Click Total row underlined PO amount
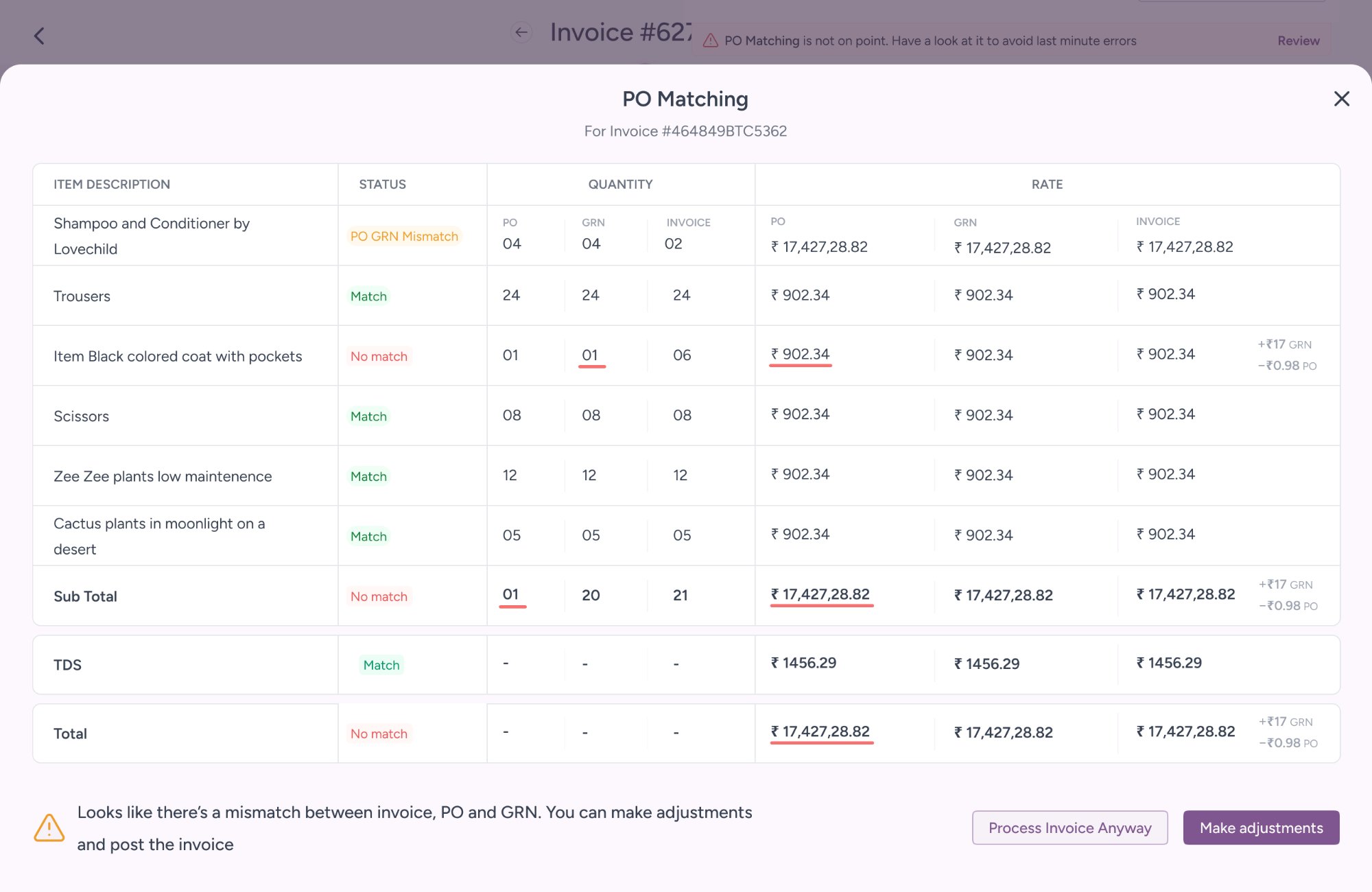 [820, 731]
